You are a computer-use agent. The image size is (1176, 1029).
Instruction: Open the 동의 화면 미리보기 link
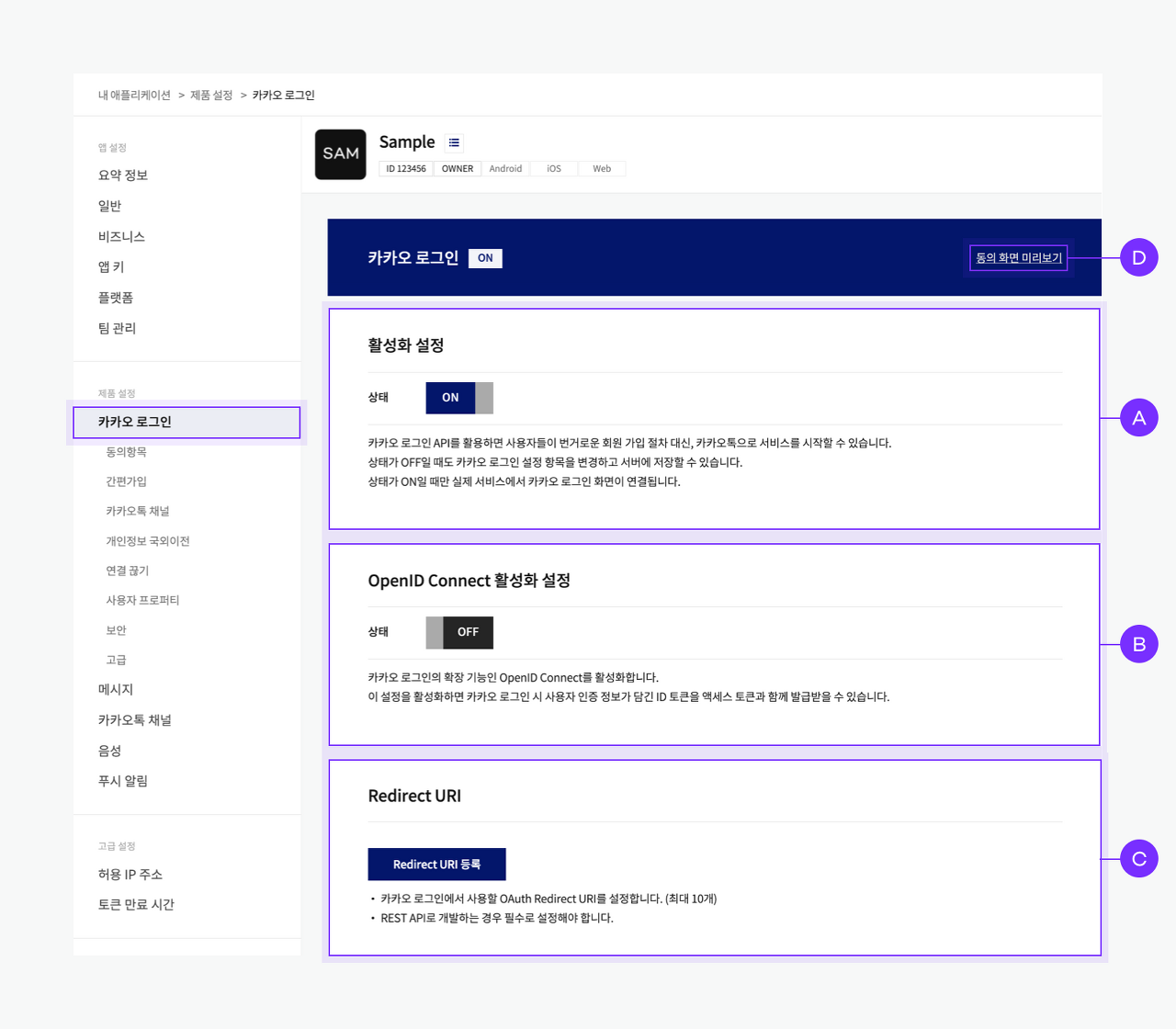(1018, 258)
